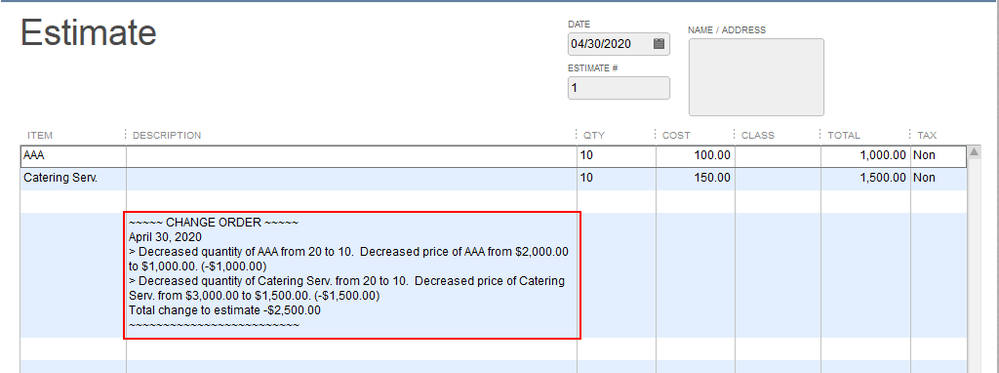Click the Estimate title
Screen dimensions: 999x373
89,32
